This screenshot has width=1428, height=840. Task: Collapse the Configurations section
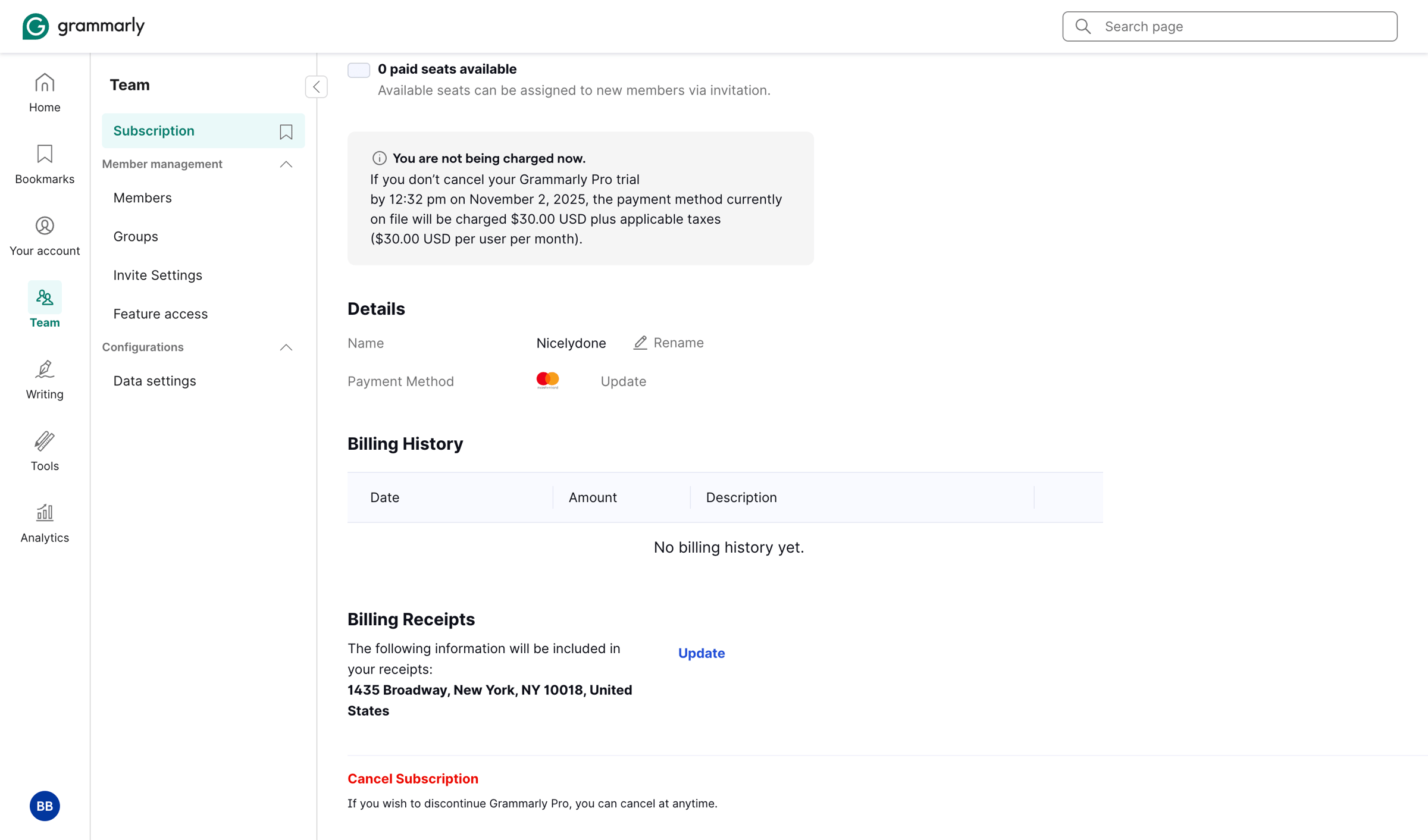coord(286,347)
